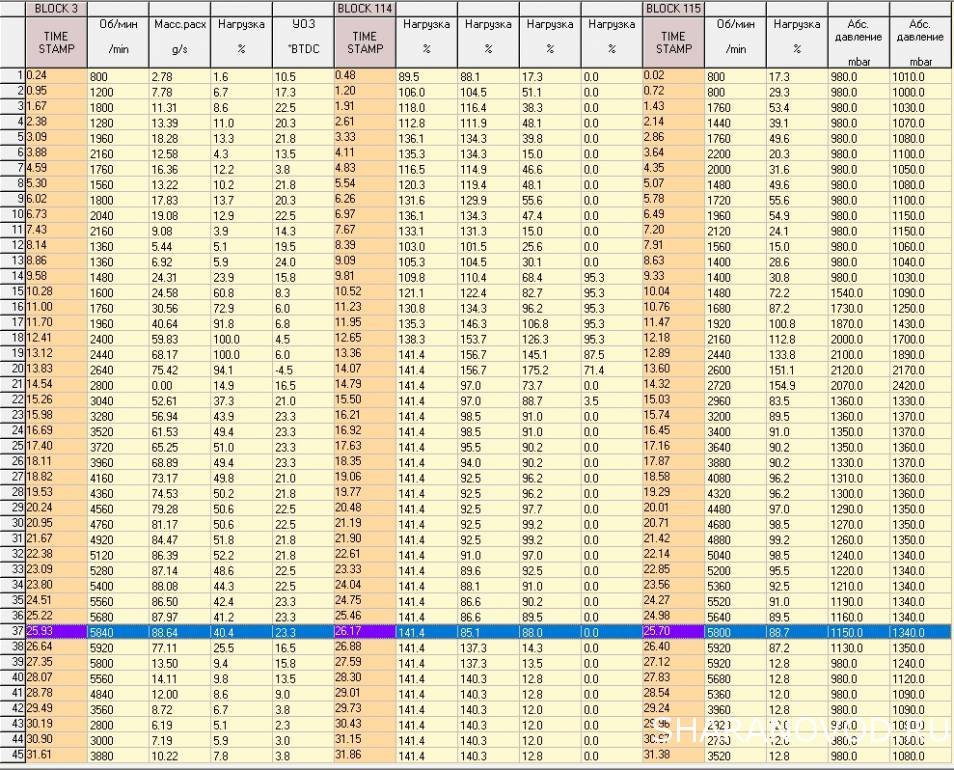The image size is (954, 770).
Task: Click the purple 25.93 timestamp cell
Action: (x=55, y=632)
